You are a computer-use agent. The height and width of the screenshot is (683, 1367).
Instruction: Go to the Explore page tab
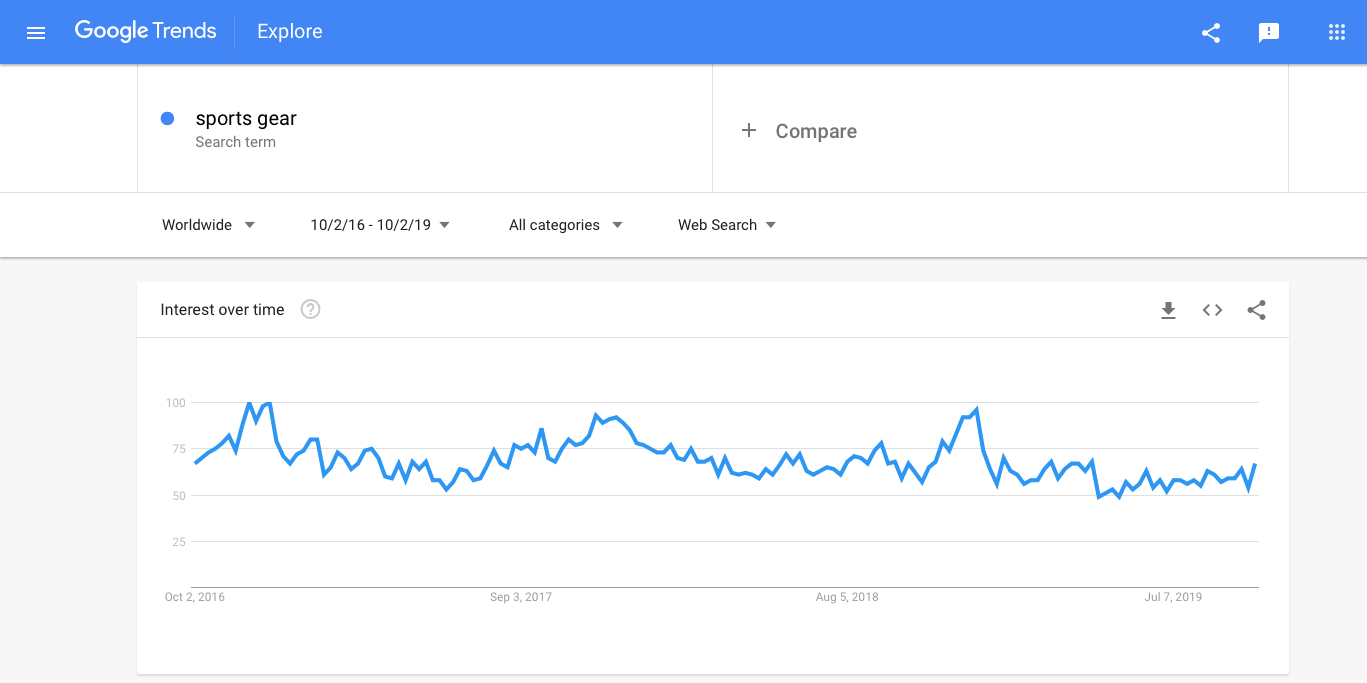(289, 32)
